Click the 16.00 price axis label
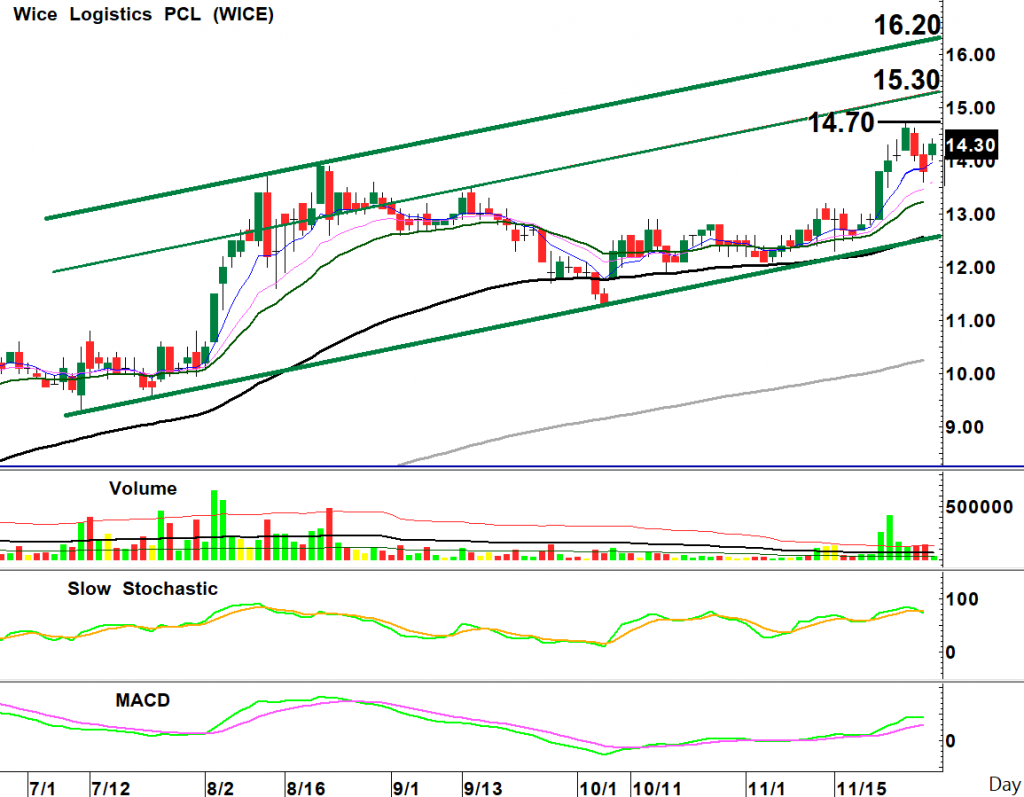The width and height of the screenshot is (1024, 797). point(971,55)
